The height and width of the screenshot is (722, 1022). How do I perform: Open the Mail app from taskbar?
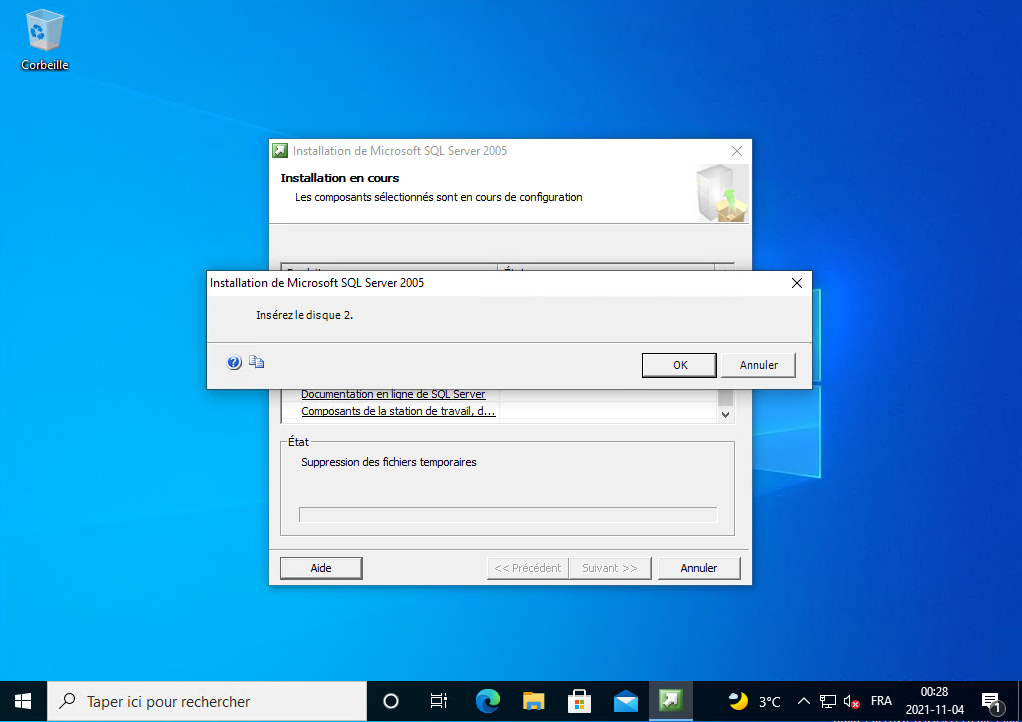625,701
